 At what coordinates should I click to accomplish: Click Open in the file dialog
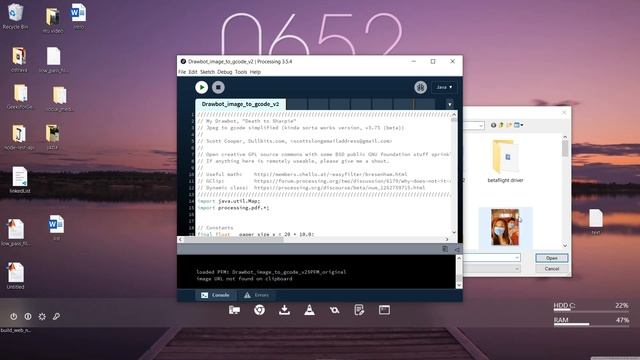click(x=551, y=258)
